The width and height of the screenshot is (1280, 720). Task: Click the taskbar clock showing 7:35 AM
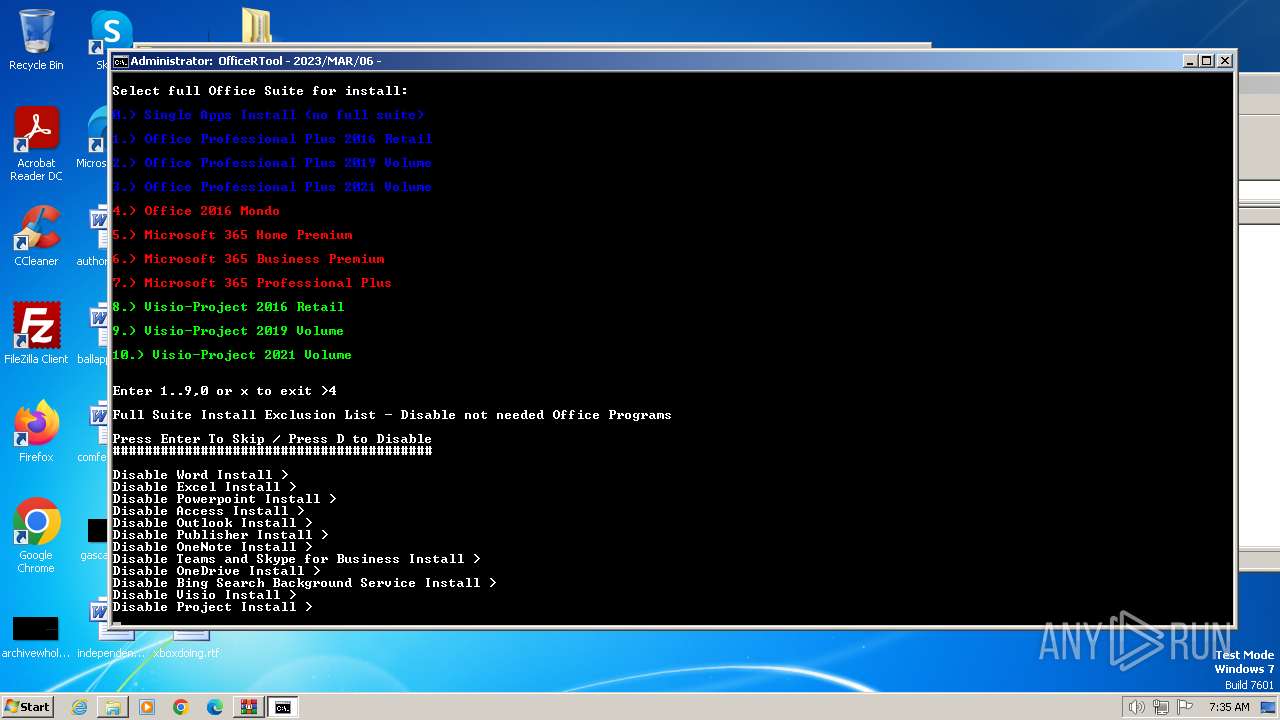(x=1229, y=707)
